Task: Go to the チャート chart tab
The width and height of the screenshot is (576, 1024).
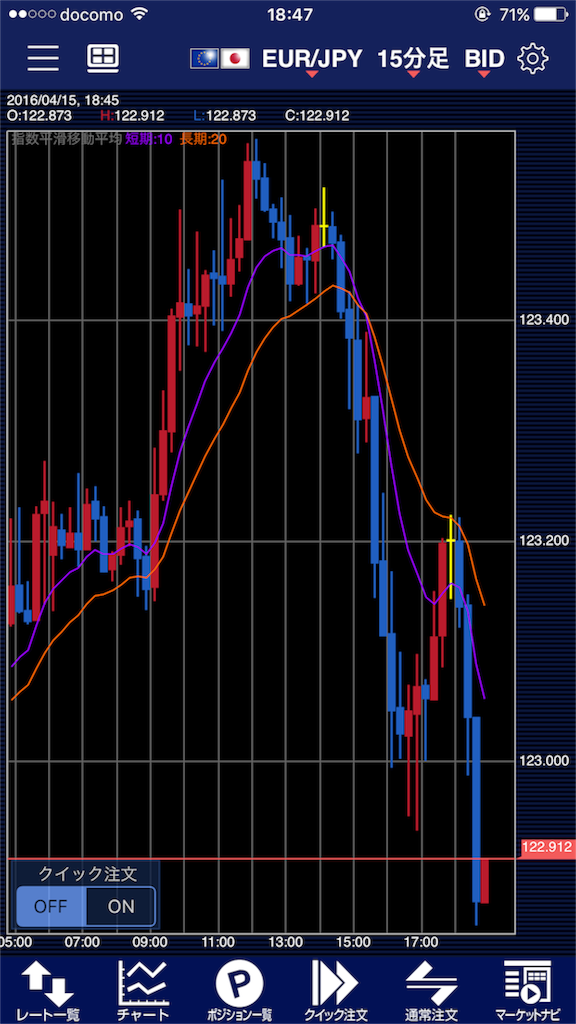Action: tap(144, 990)
